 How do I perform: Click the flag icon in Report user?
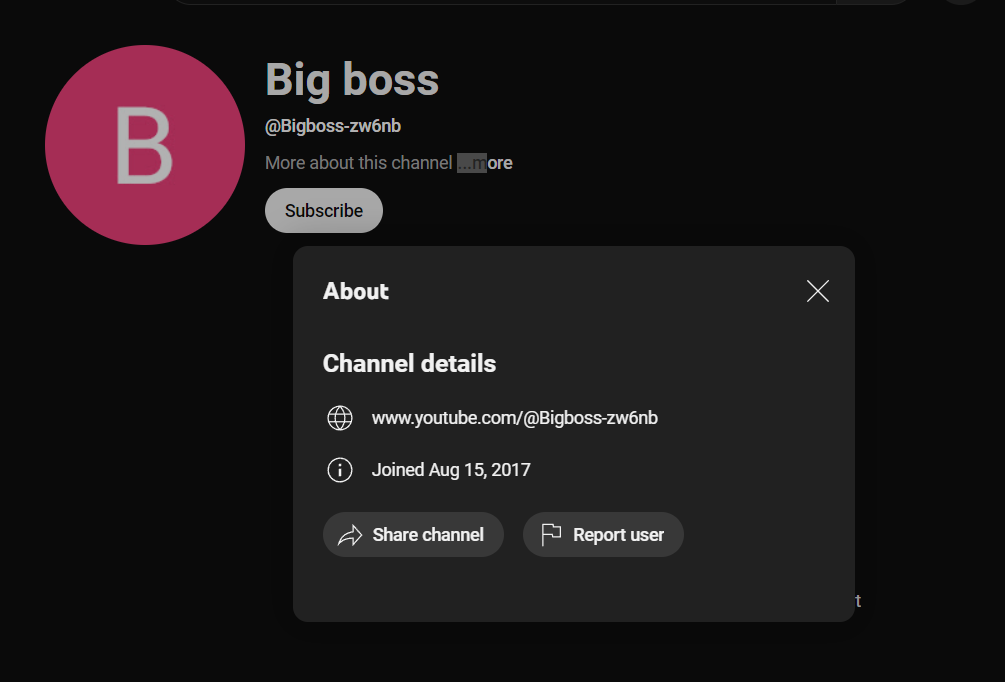point(551,535)
